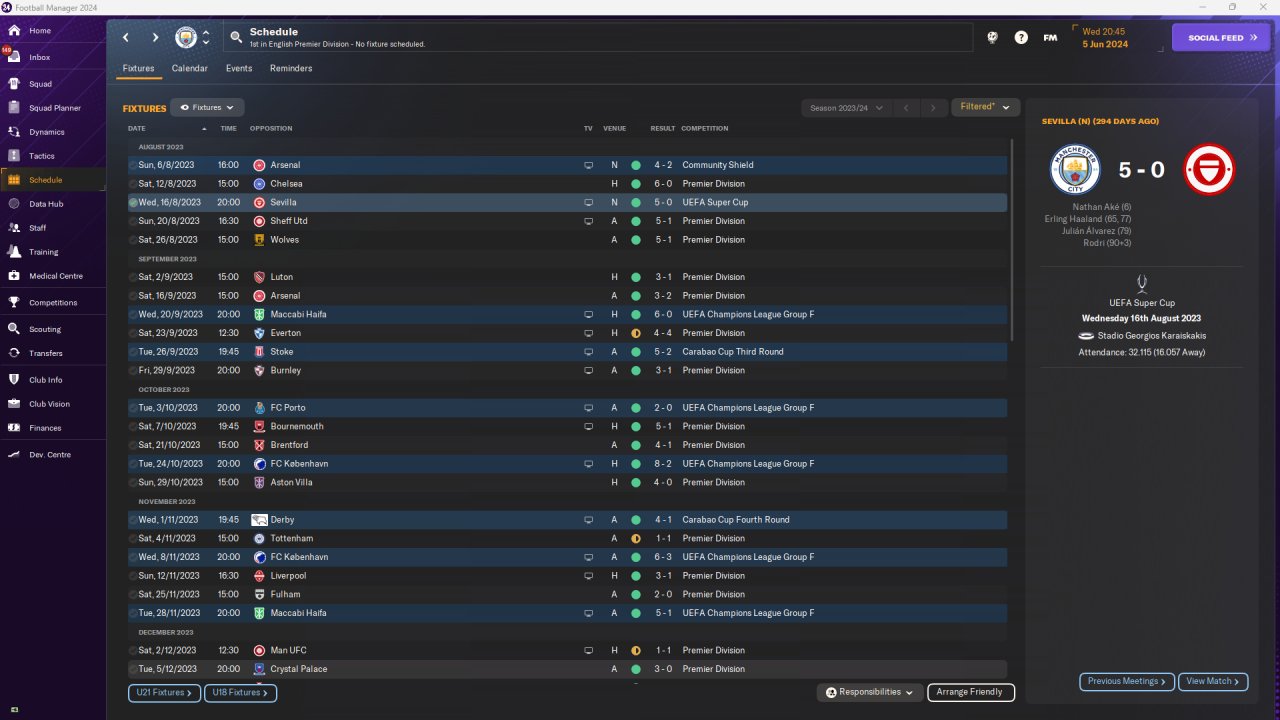Click the search magnifier icon in header
The image size is (1280, 720).
pyautogui.click(x=236, y=37)
